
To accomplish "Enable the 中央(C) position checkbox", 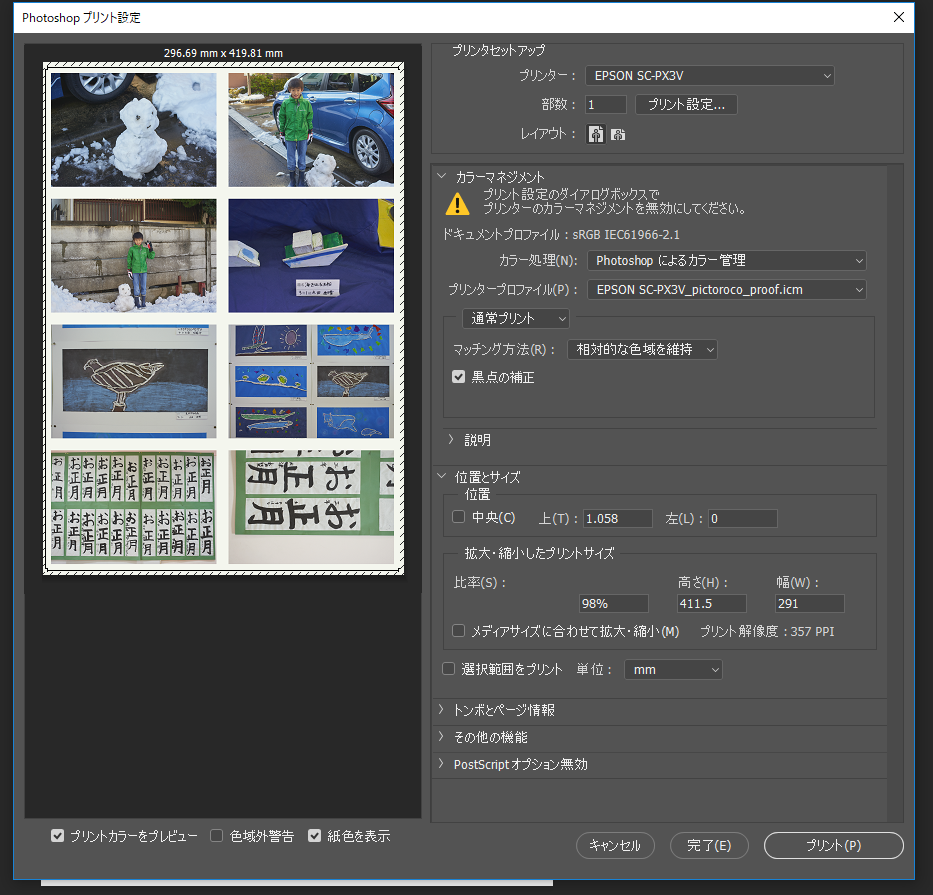I will pyautogui.click(x=458, y=517).
